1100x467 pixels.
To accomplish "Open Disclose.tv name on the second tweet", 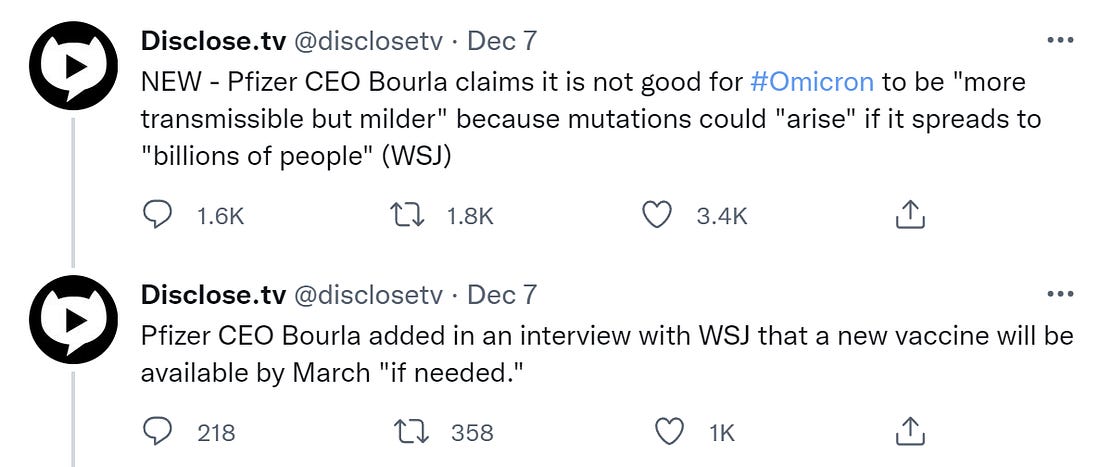I will coord(211,295).
